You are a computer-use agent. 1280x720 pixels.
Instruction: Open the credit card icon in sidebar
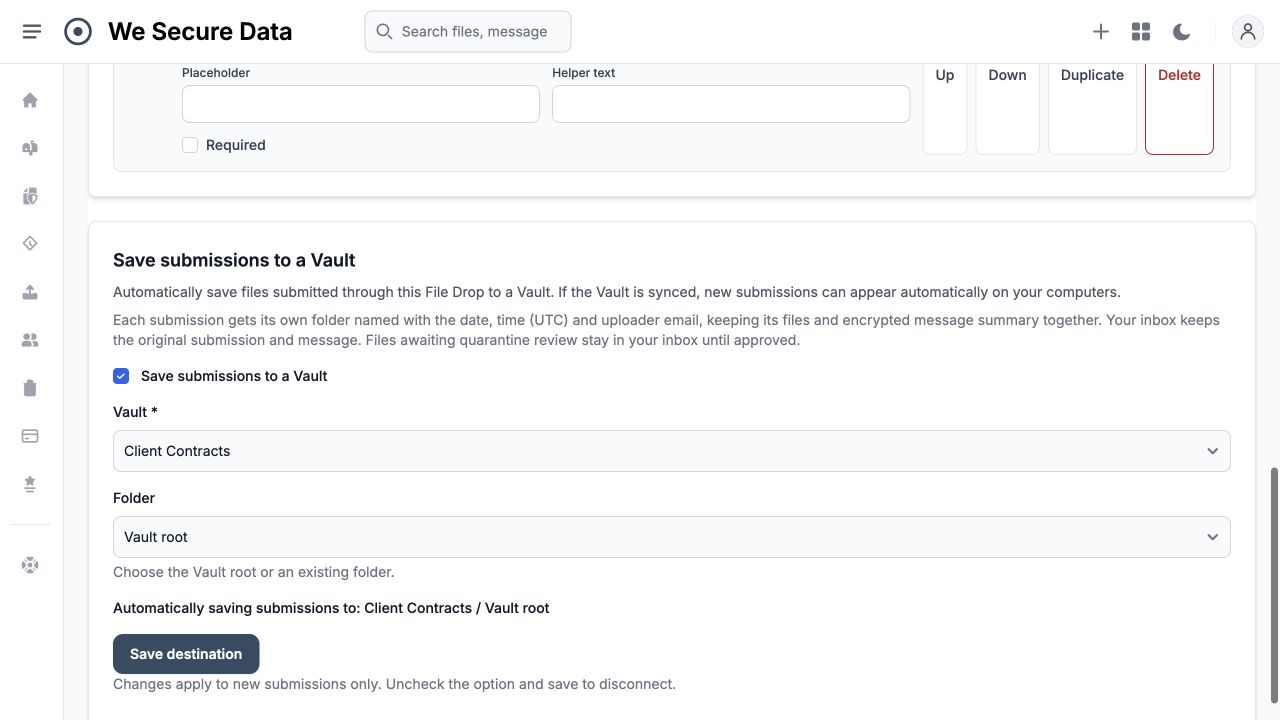pos(30,436)
